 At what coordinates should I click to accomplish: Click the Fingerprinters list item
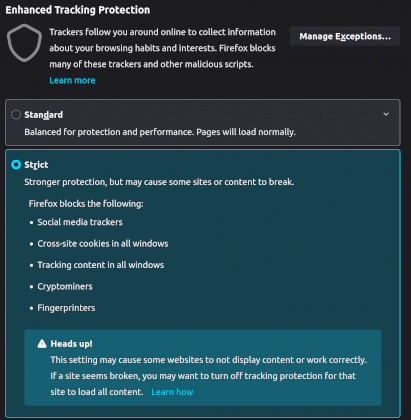(x=66, y=308)
